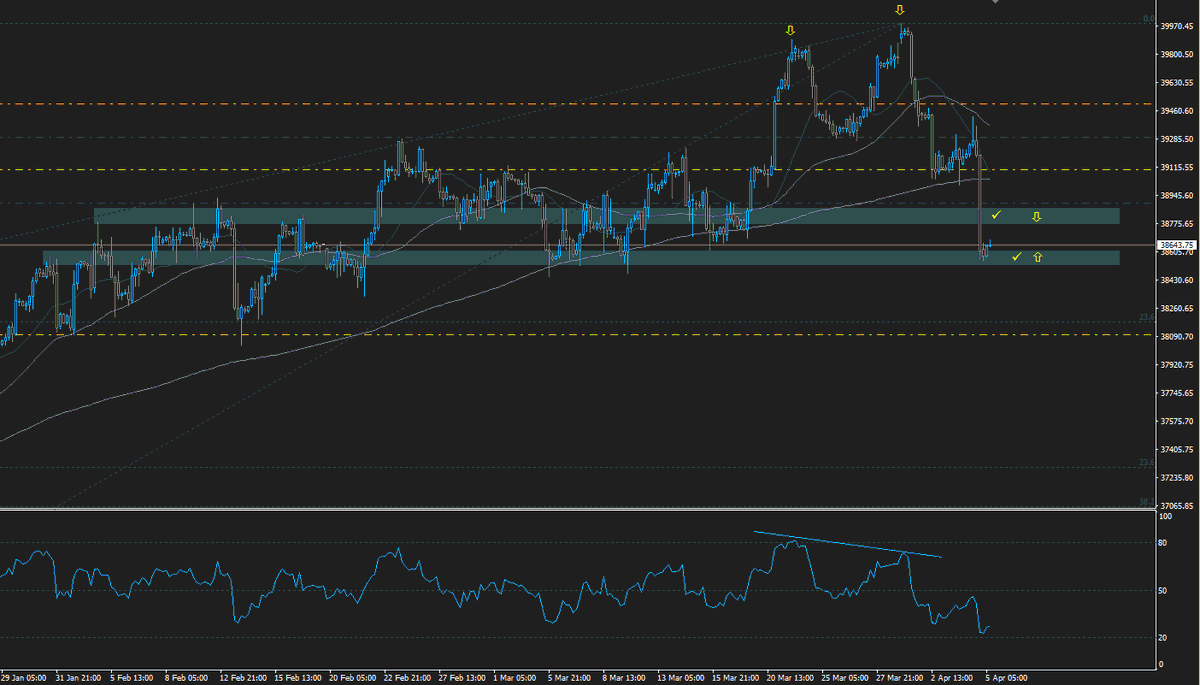Click the 15 Feb 13:00 time label
The image size is (1200, 685).
pos(296,678)
